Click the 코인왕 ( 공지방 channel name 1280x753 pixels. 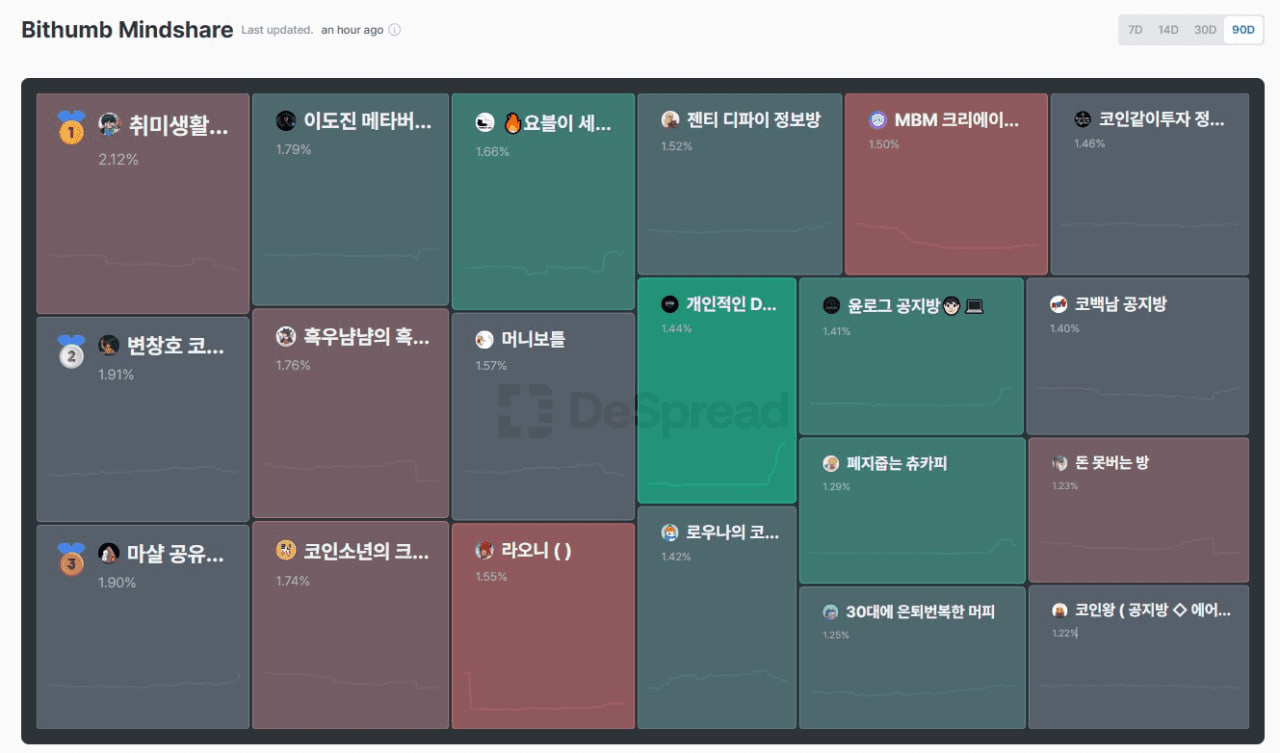click(x=1153, y=610)
